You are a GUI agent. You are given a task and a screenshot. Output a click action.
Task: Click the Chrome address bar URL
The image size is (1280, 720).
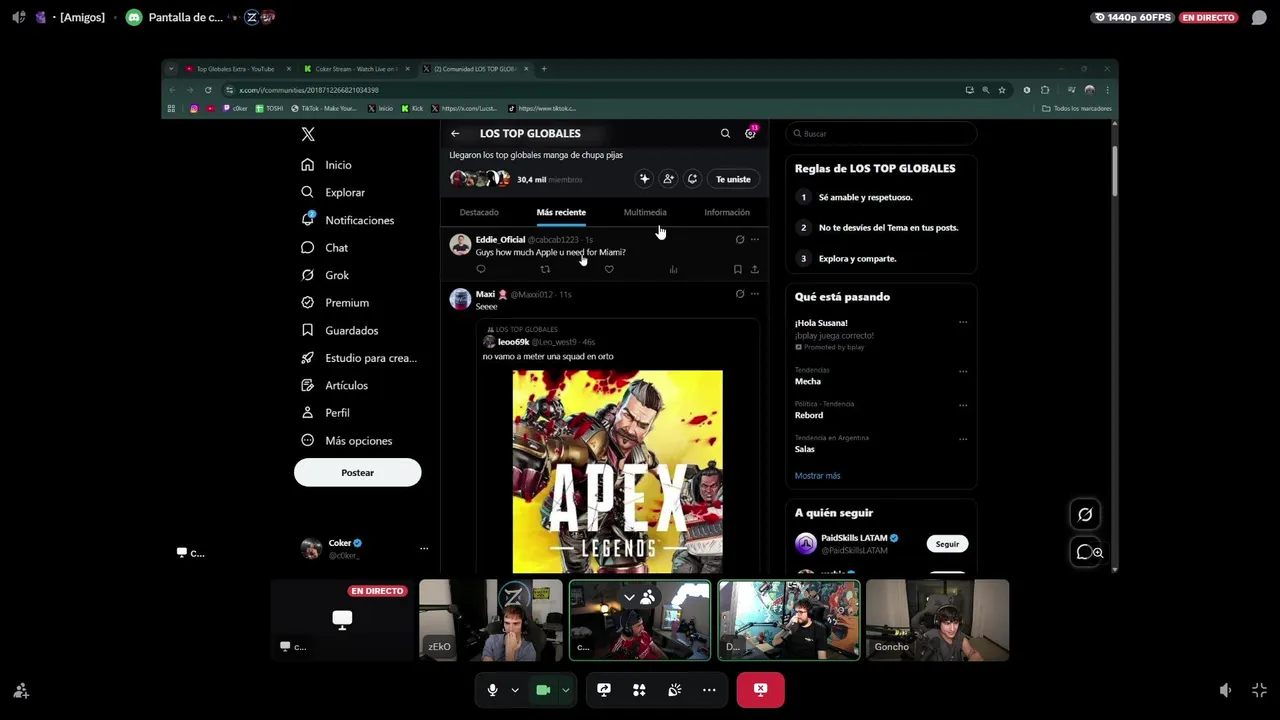coord(309,90)
